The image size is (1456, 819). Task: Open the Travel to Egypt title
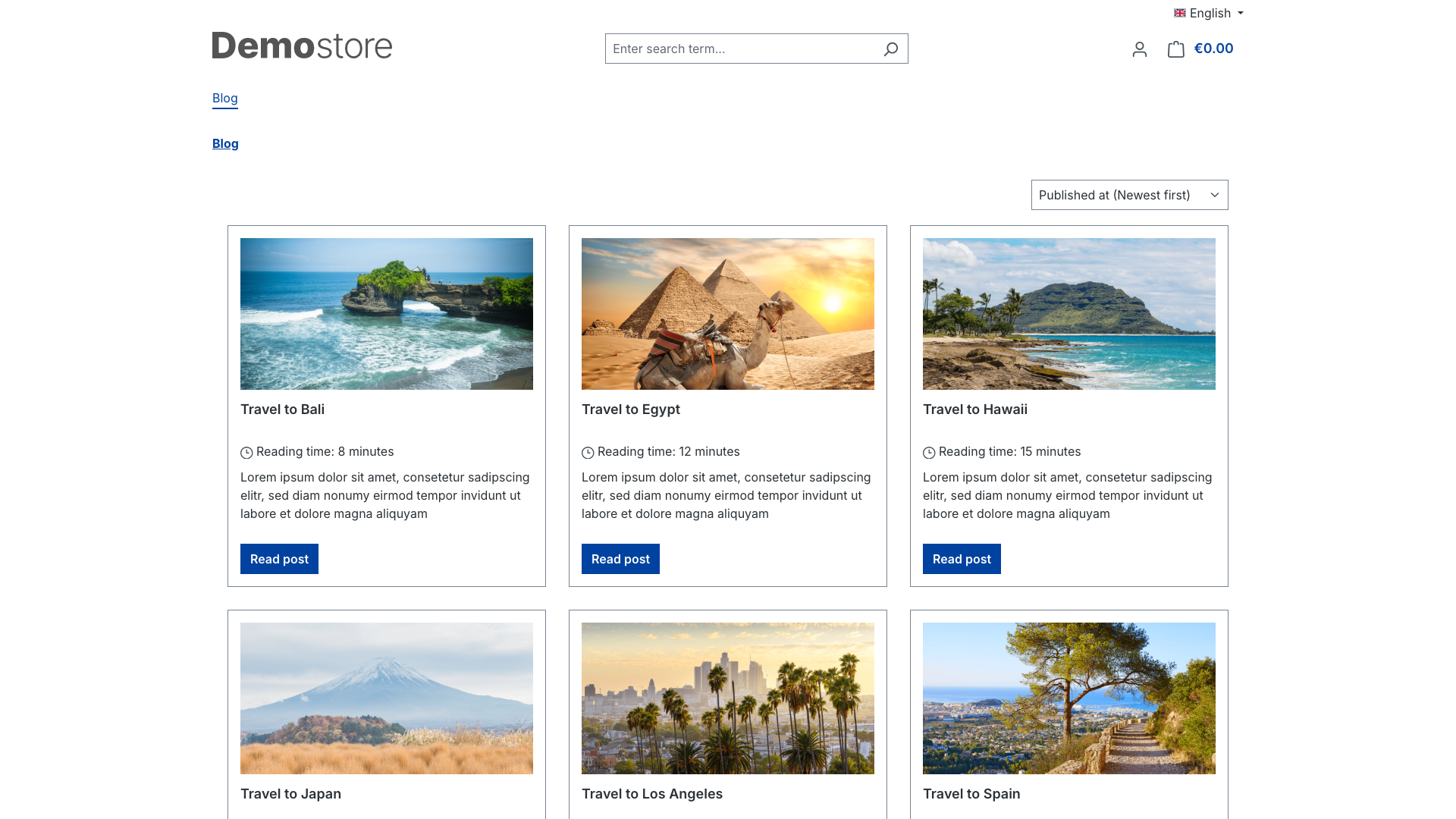631,409
